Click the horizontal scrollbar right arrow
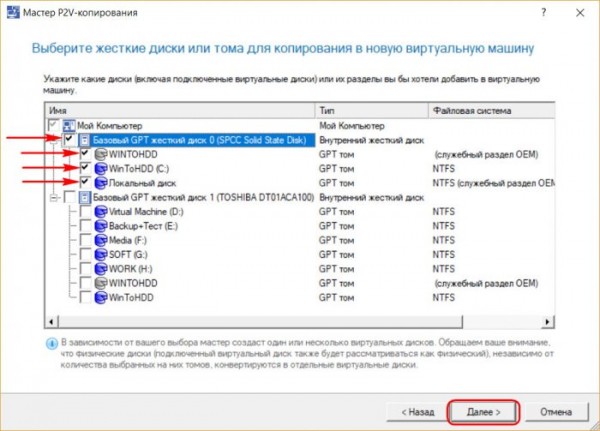Viewport: 600px width, 431px height. [548, 322]
